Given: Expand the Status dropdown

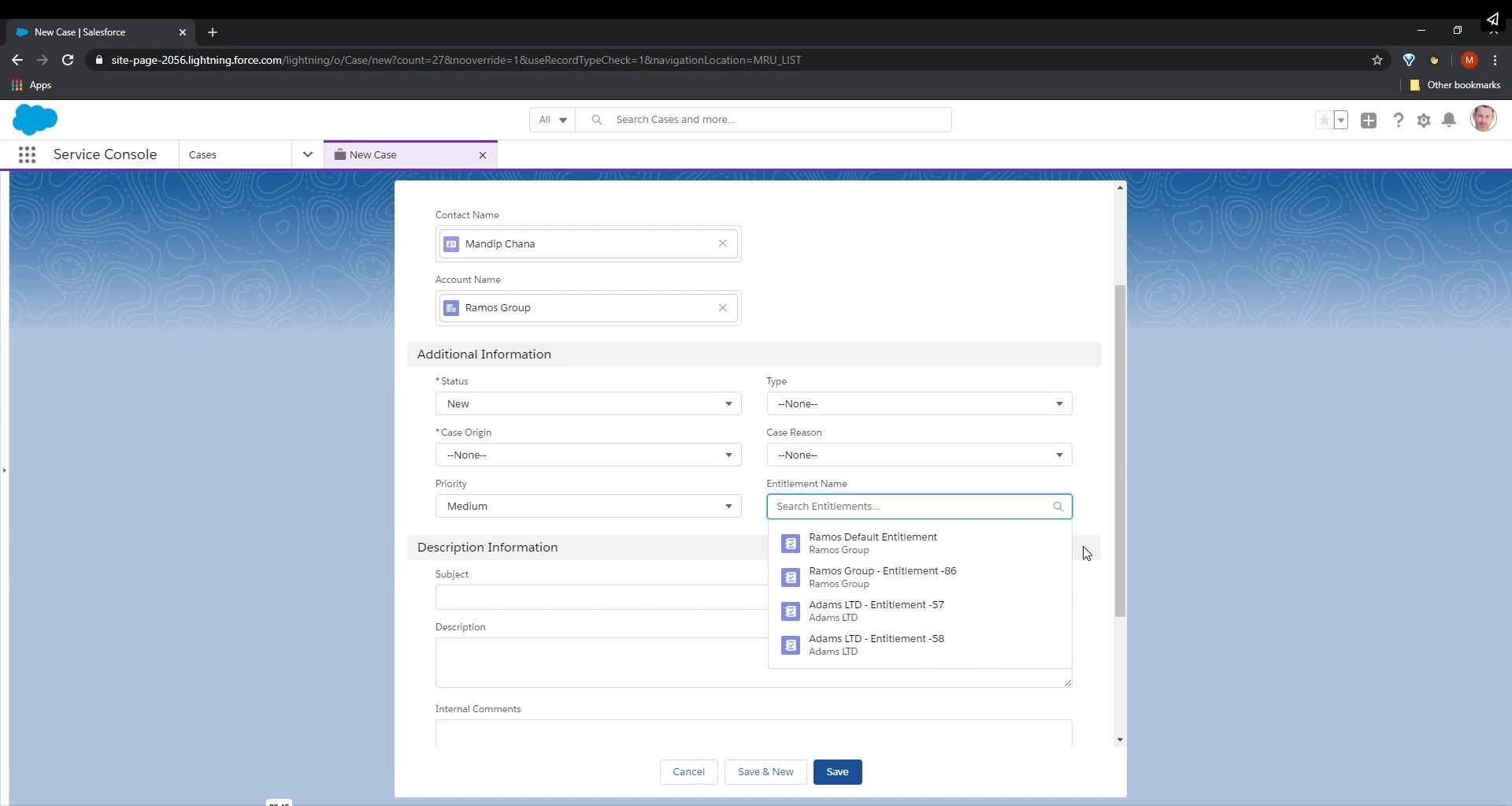Looking at the screenshot, I should [587, 404].
